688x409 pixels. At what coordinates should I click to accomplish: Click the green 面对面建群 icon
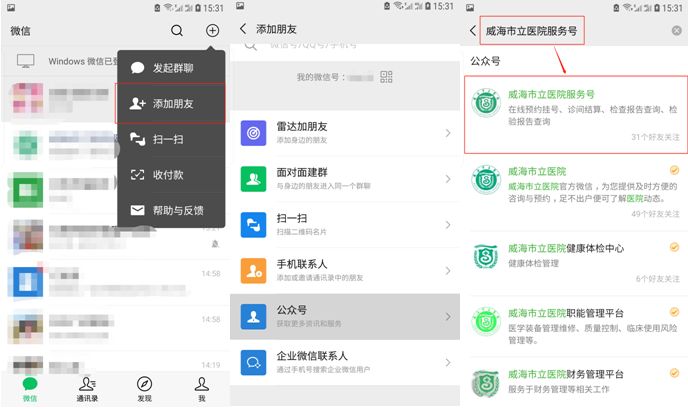pos(253,179)
